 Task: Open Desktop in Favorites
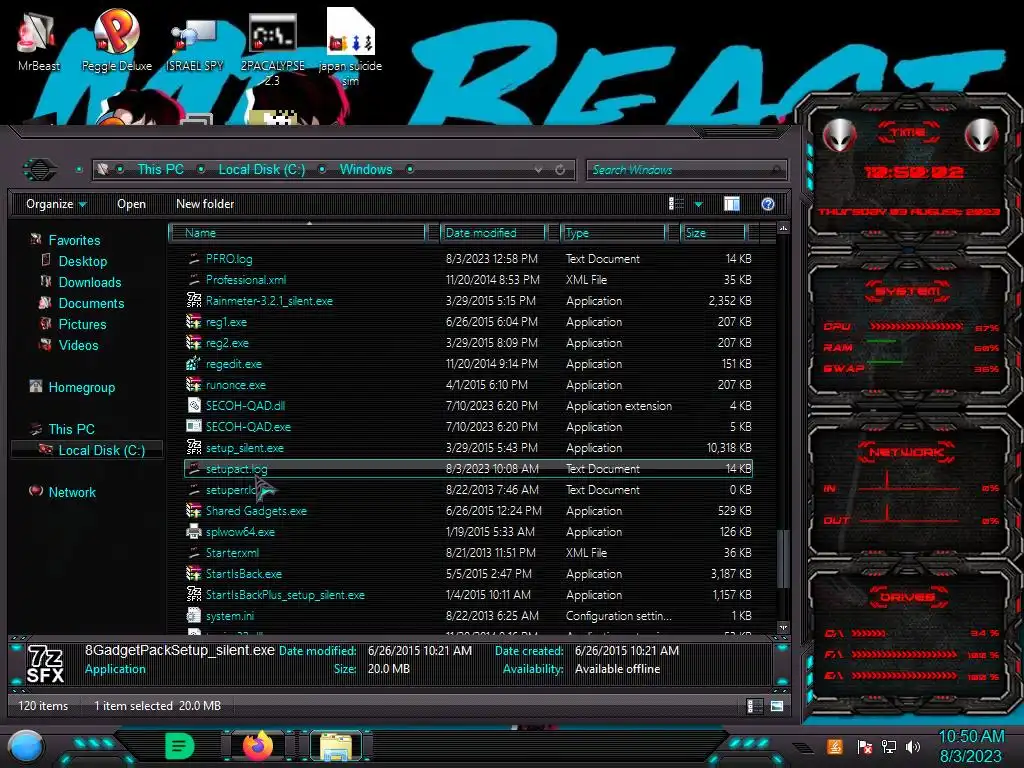click(x=82, y=261)
